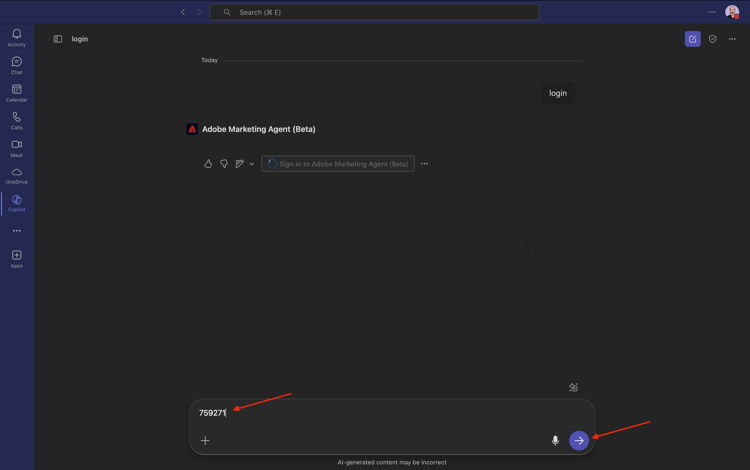
Task: Open the Calendar app
Action: click(17, 93)
